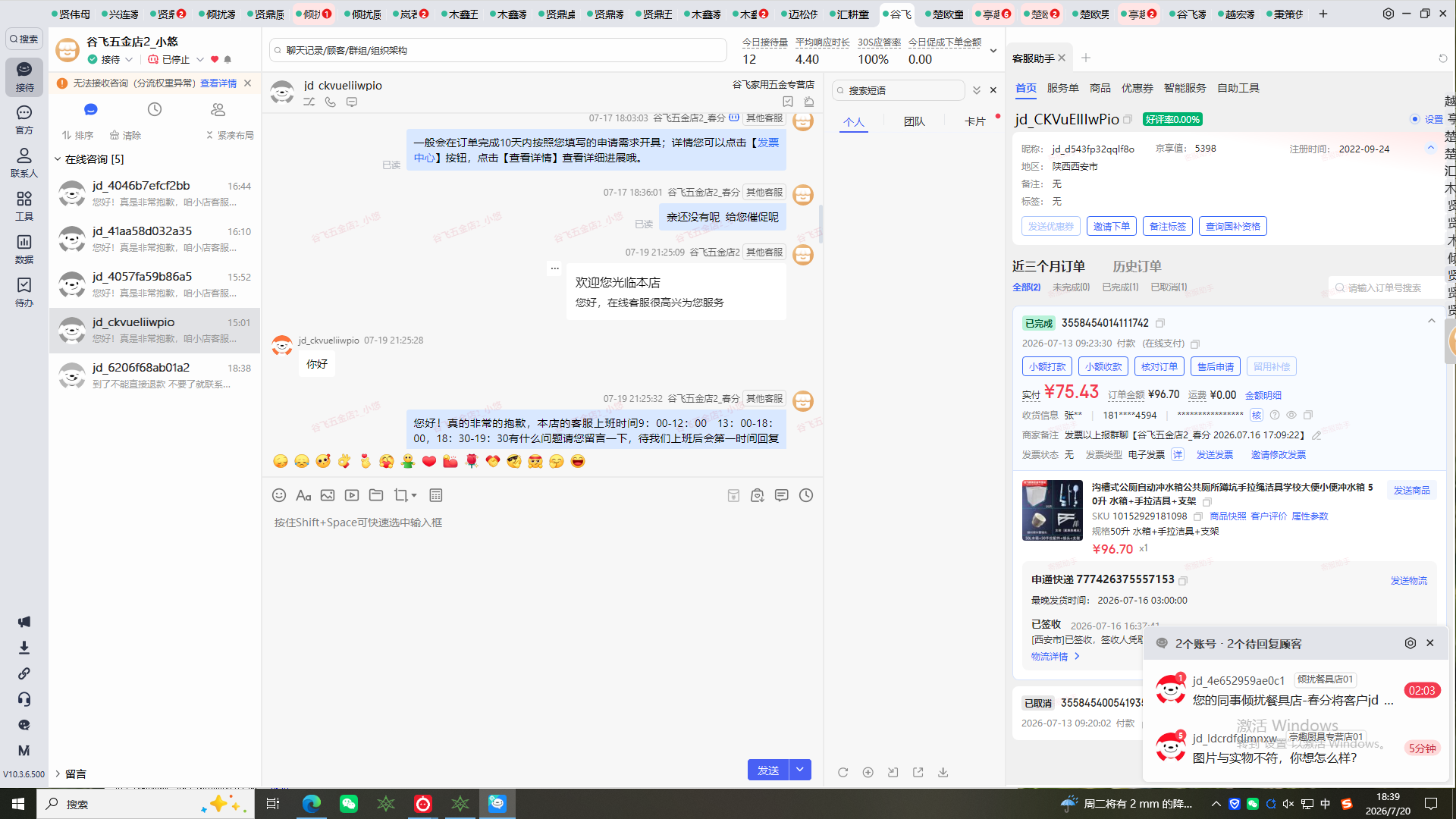The width and height of the screenshot is (1456, 819).
Task: Open settings gear in pending-reply popup
Action: click(1410, 643)
